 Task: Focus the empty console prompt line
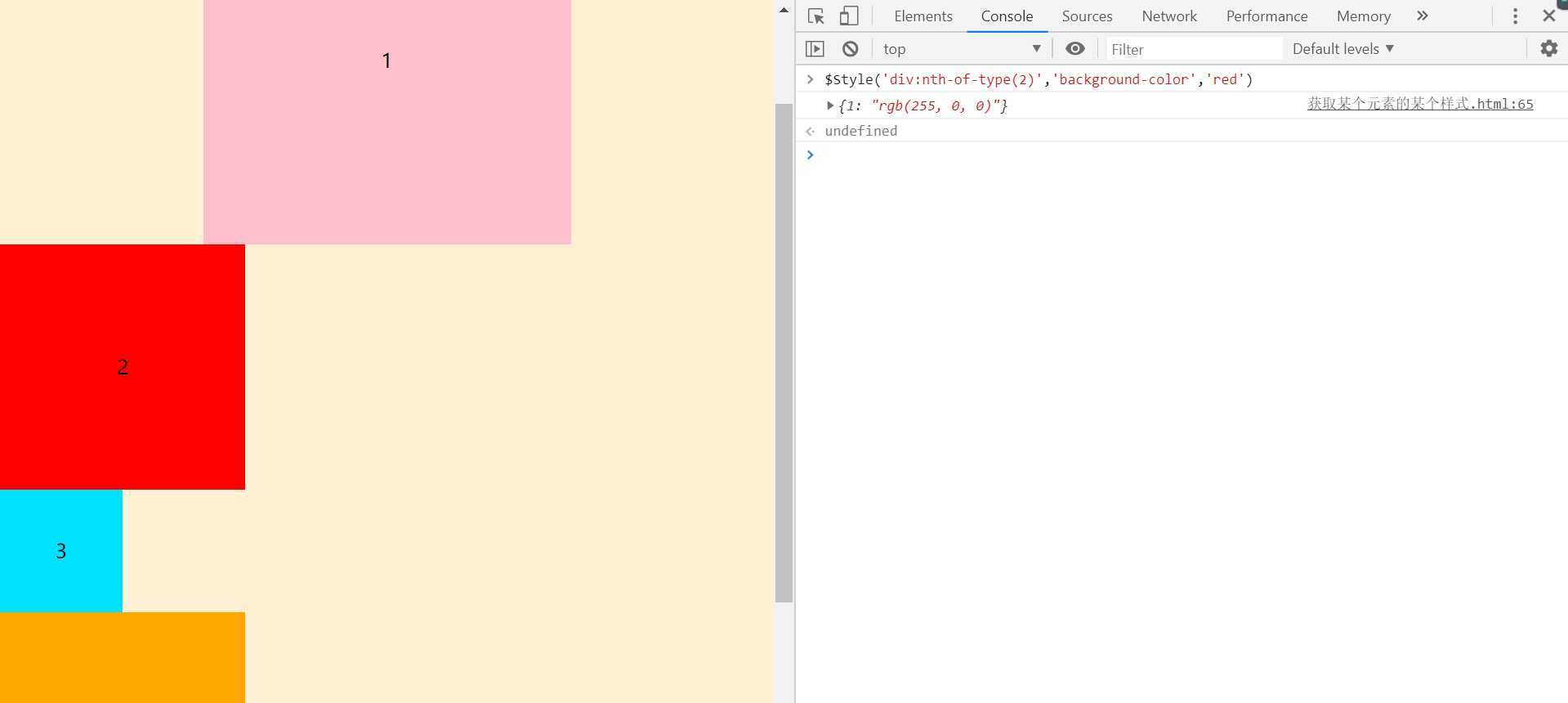tap(1182, 154)
